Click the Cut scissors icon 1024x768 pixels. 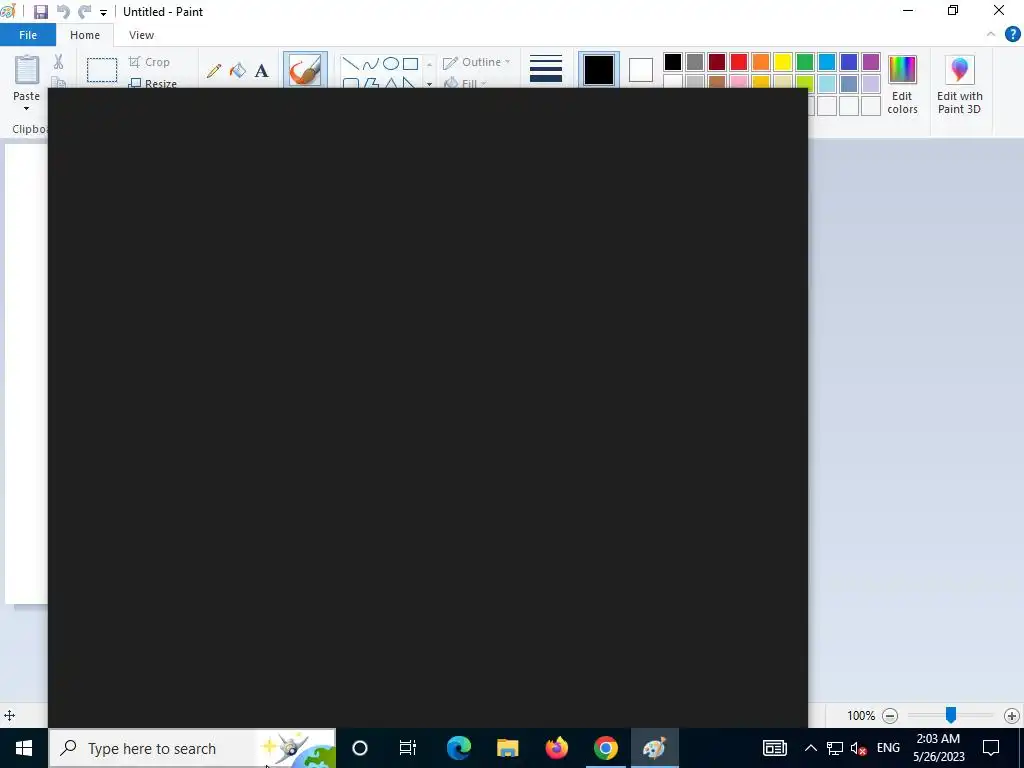pyautogui.click(x=58, y=62)
